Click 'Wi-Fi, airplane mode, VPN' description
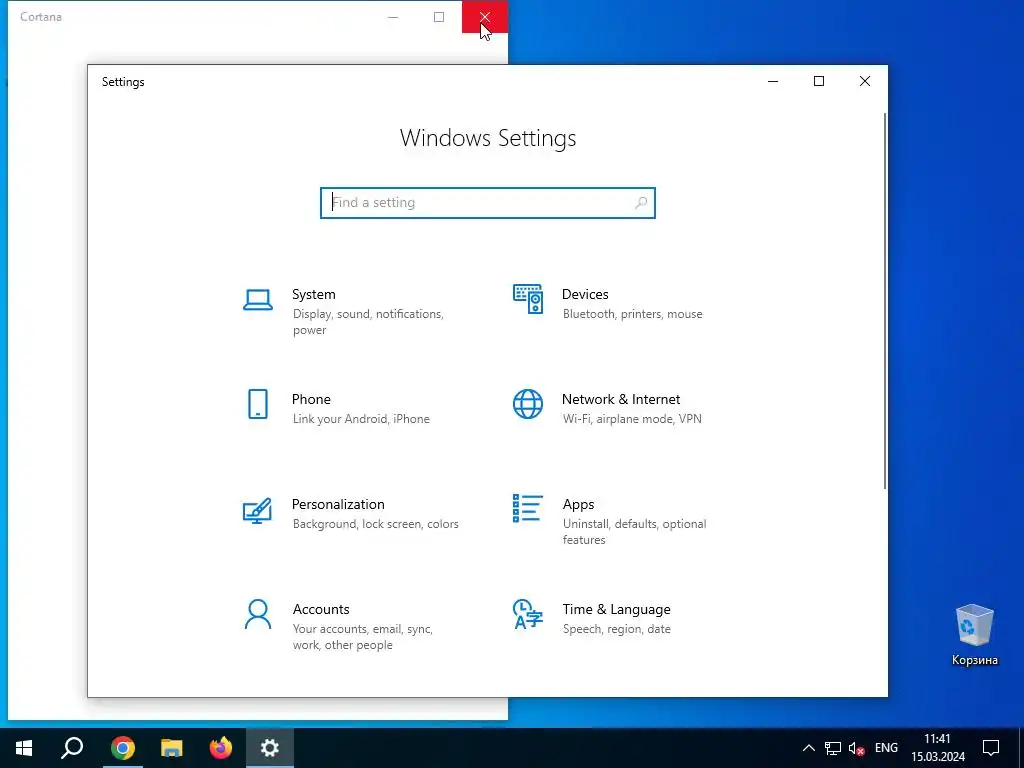The image size is (1024, 768). pos(632,419)
